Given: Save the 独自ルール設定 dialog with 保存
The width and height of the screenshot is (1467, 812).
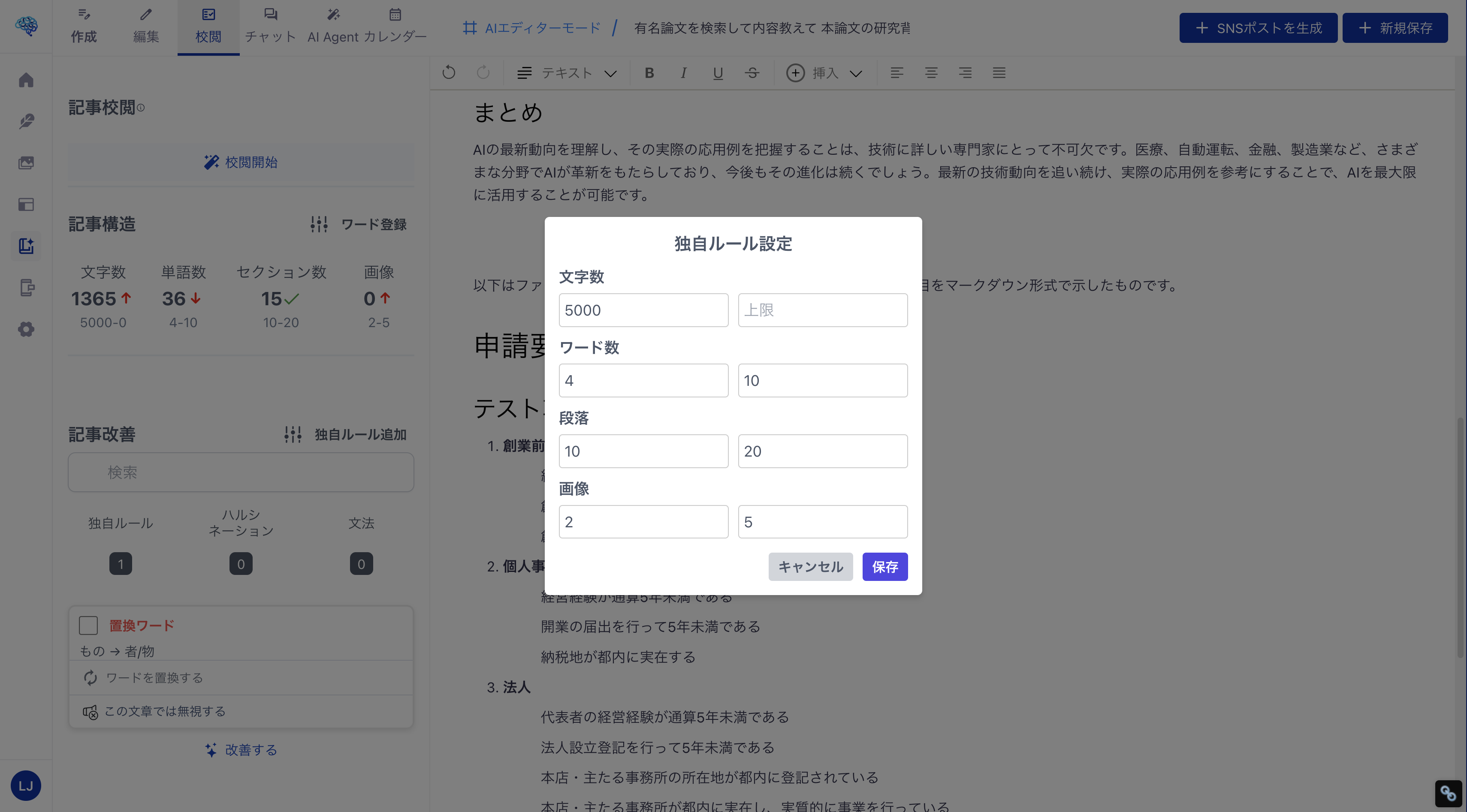Looking at the screenshot, I should tap(884, 567).
